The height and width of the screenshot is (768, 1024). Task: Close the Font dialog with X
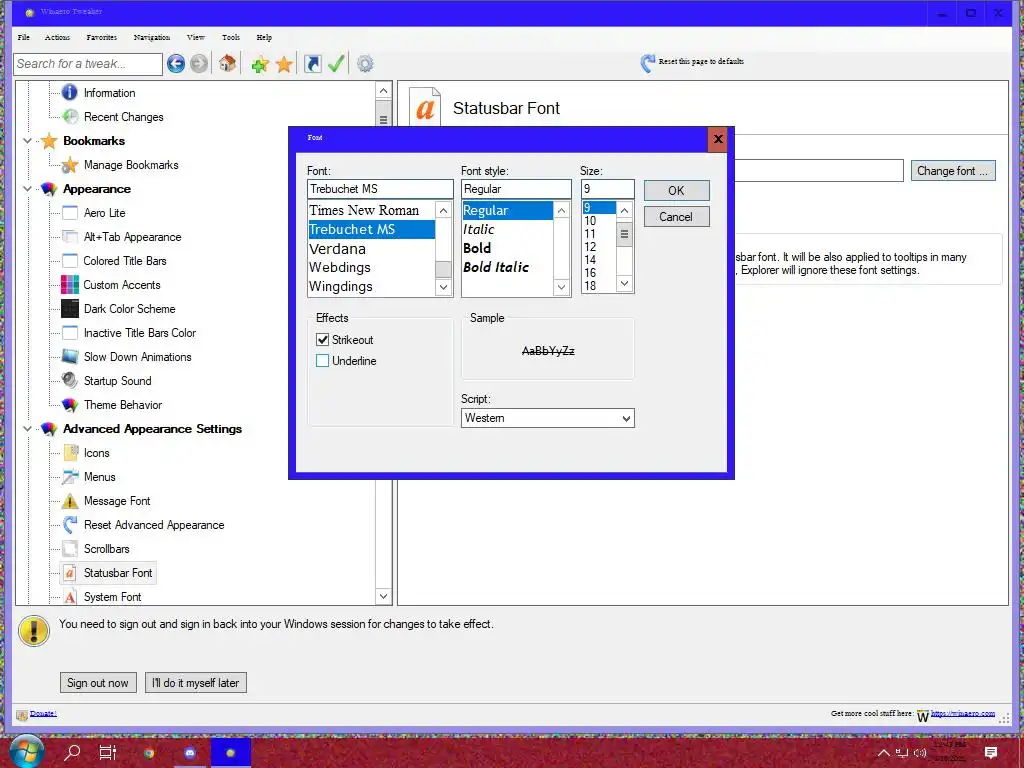point(718,138)
